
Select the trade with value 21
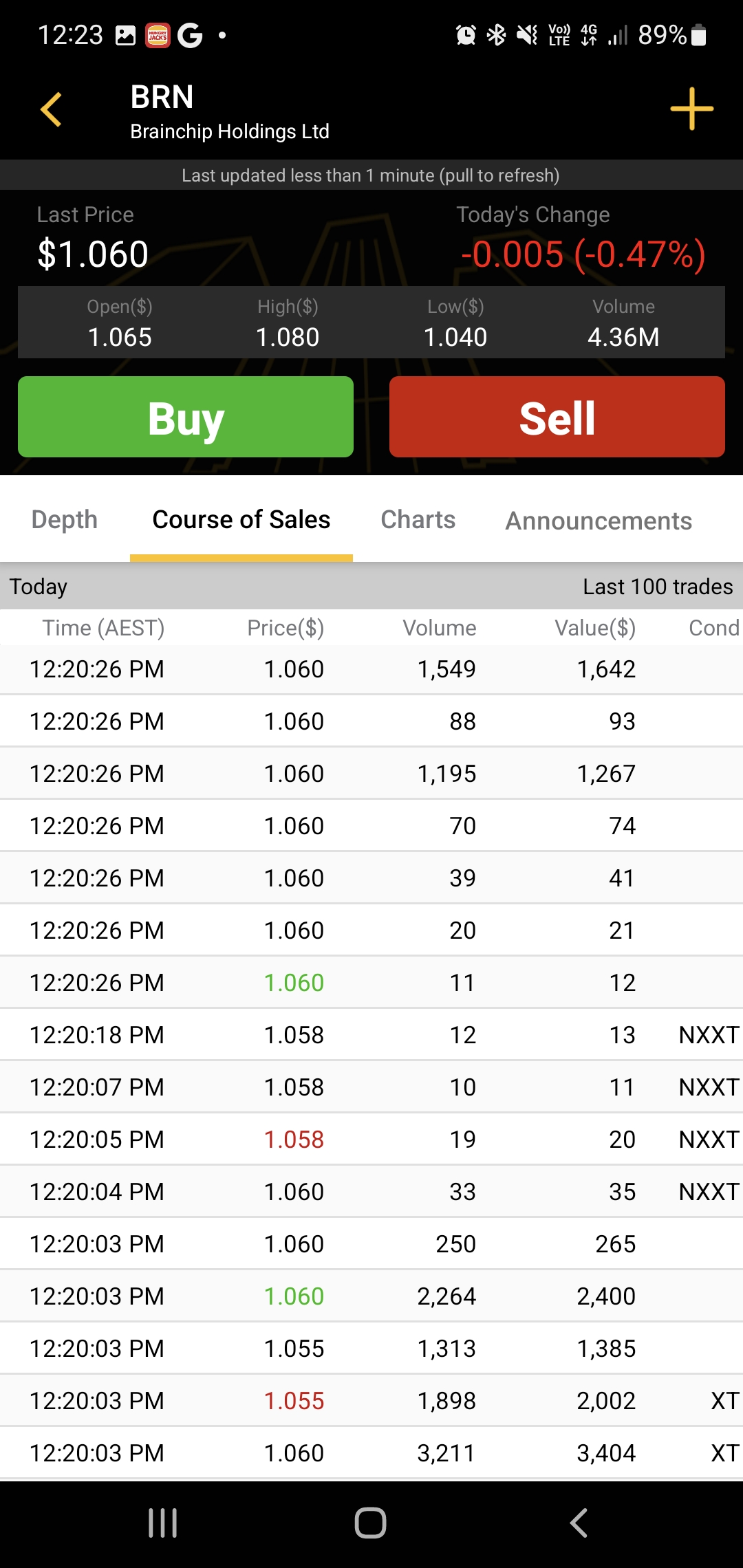[x=371, y=930]
